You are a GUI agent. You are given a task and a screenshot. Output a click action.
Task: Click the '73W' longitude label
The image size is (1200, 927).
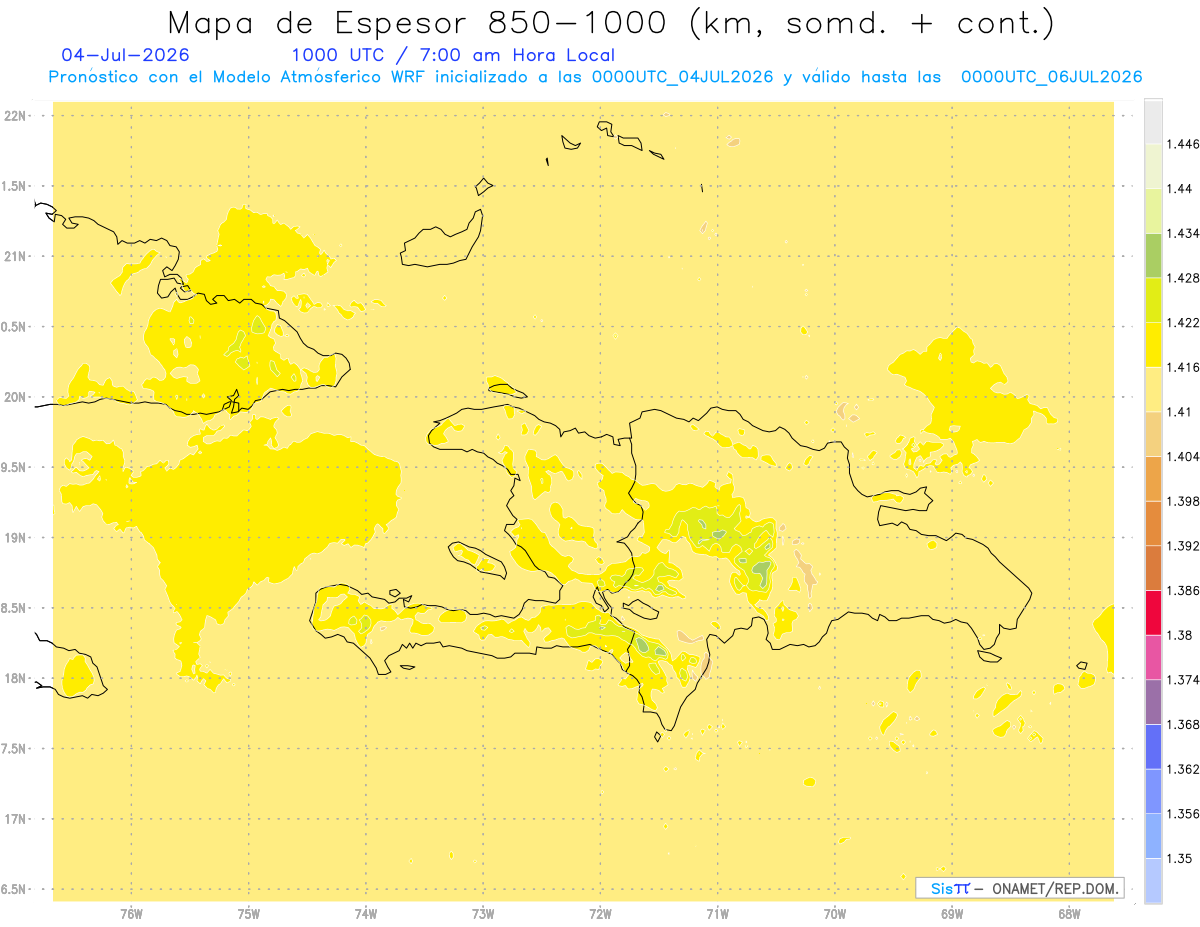483,913
